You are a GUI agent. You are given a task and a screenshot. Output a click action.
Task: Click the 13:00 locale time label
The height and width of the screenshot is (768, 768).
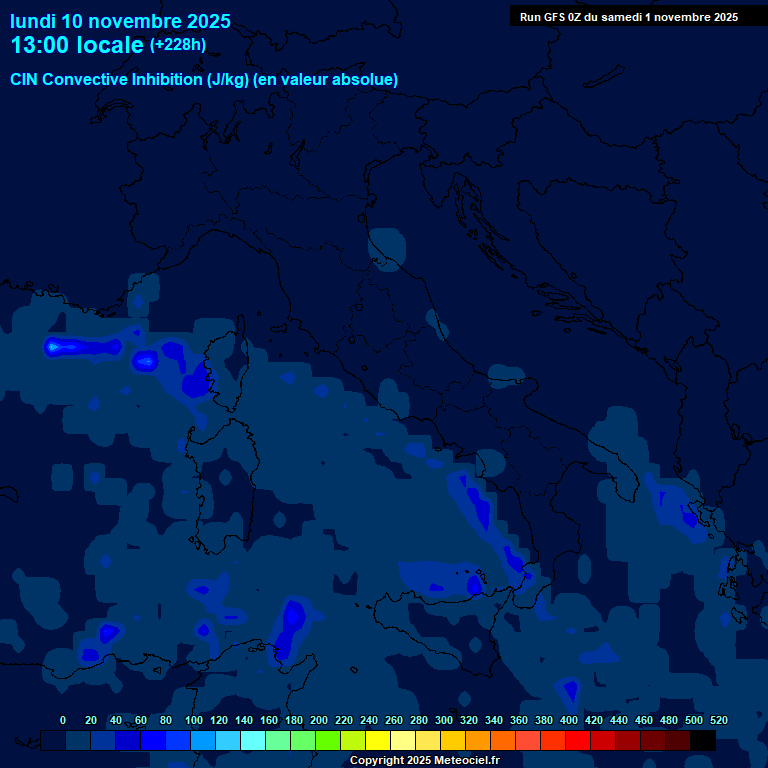click(x=78, y=45)
